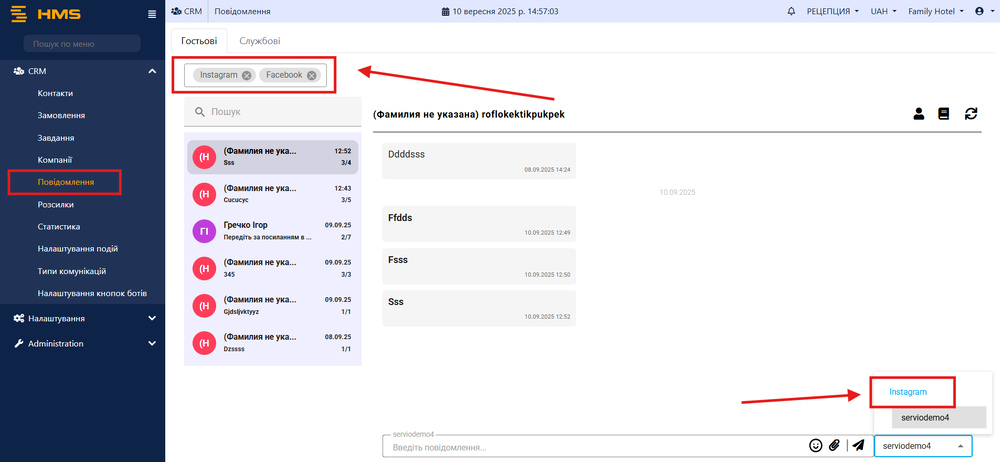The height and width of the screenshot is (462, 1000).
Task: Open the Family Hotel dropdown
Action: tap(936, 12)
